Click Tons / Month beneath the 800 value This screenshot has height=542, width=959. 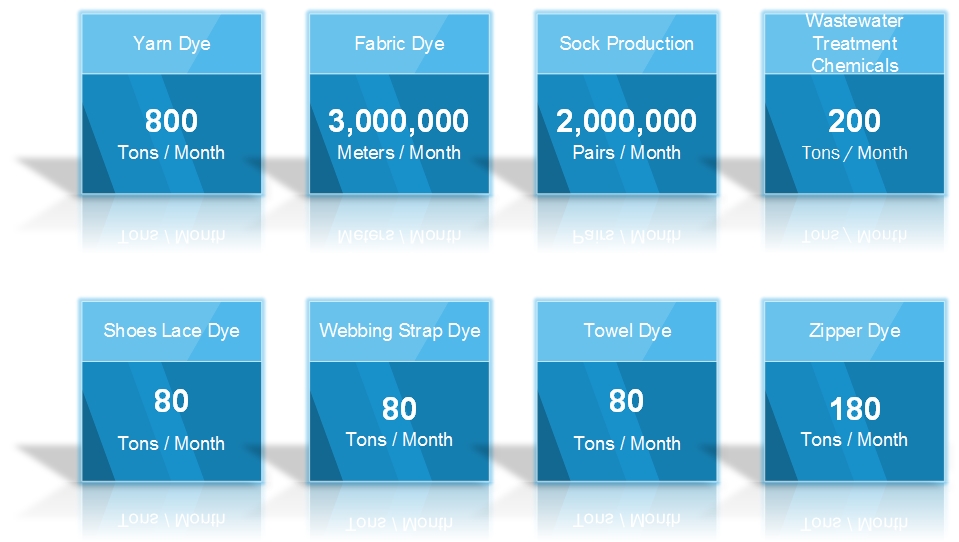click(171, 153)
